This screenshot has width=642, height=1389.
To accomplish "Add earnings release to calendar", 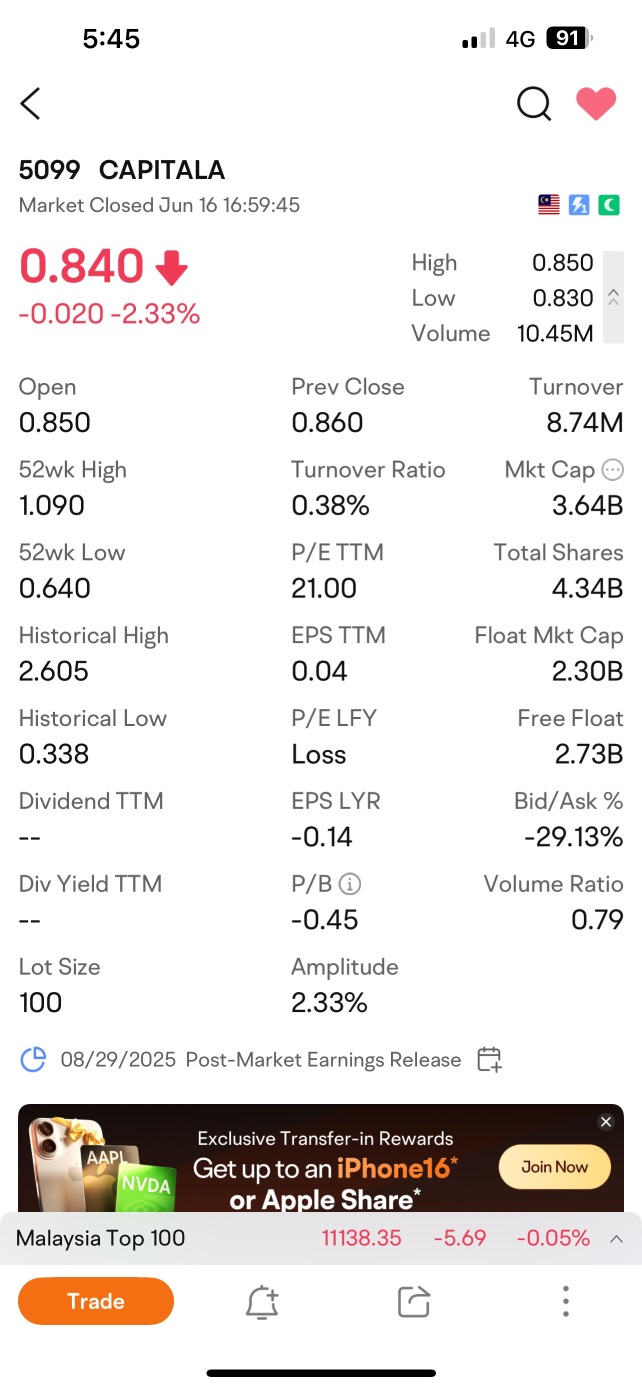I will coord(489,1060).
